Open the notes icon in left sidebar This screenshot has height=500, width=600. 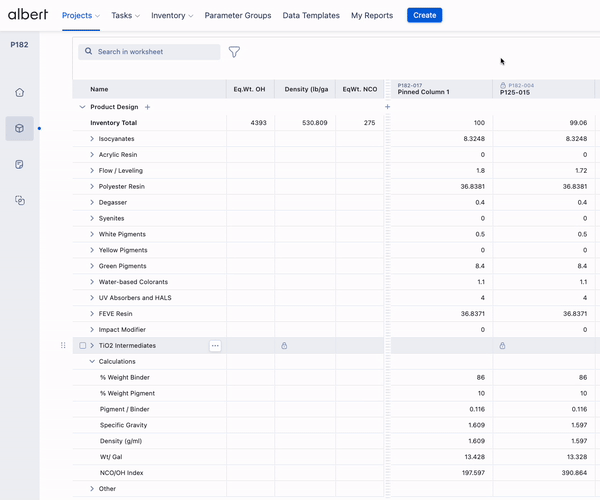tap(20, 164)
